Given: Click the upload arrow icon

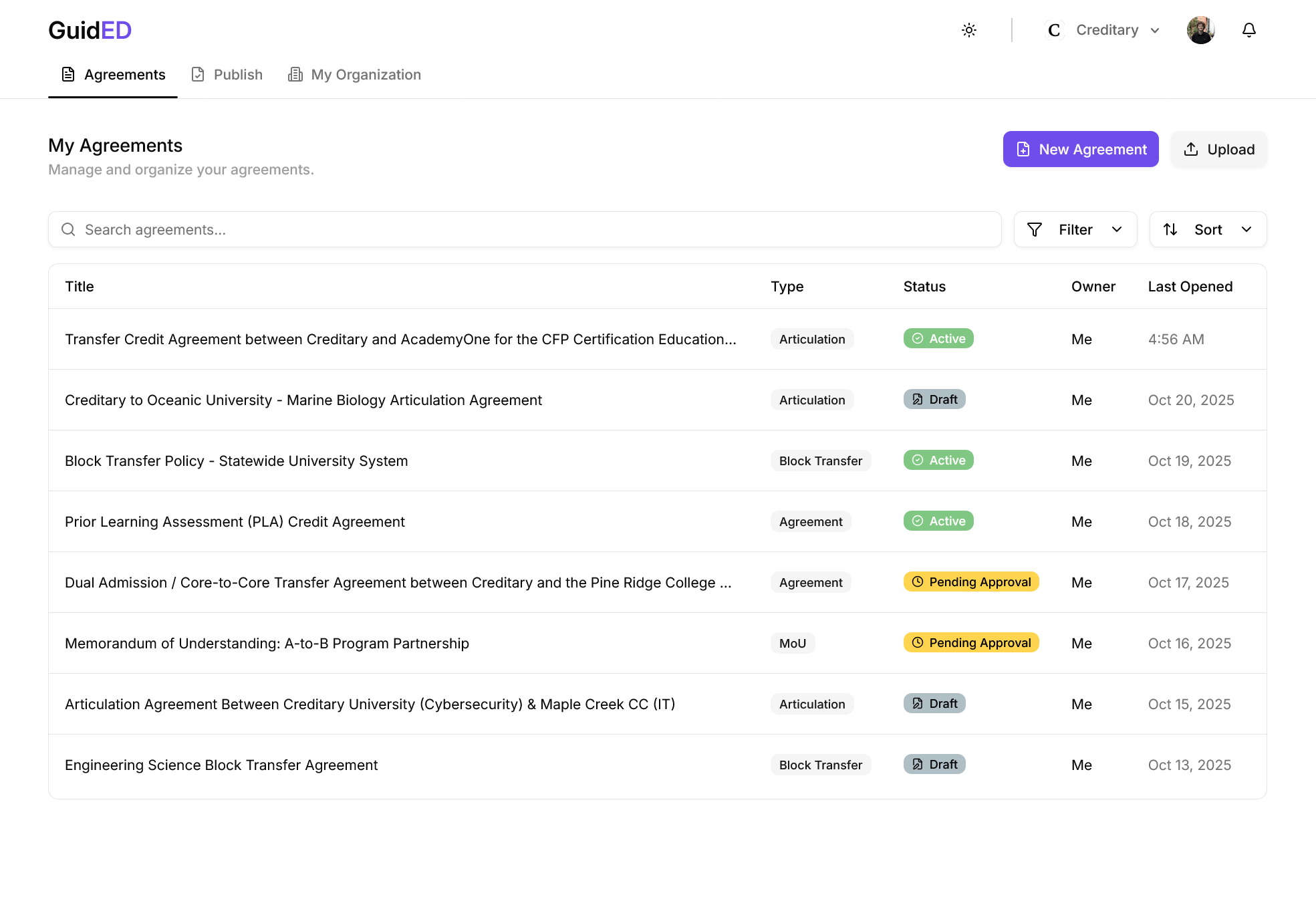Looking at the screenshot, I should point(1192,149).
